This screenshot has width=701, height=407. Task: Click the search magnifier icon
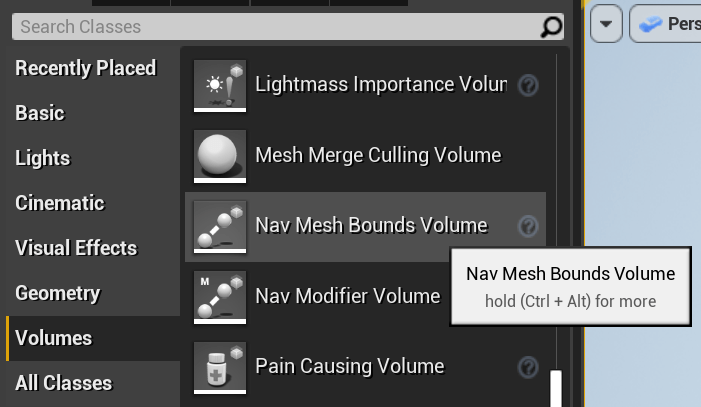point(551,27)
